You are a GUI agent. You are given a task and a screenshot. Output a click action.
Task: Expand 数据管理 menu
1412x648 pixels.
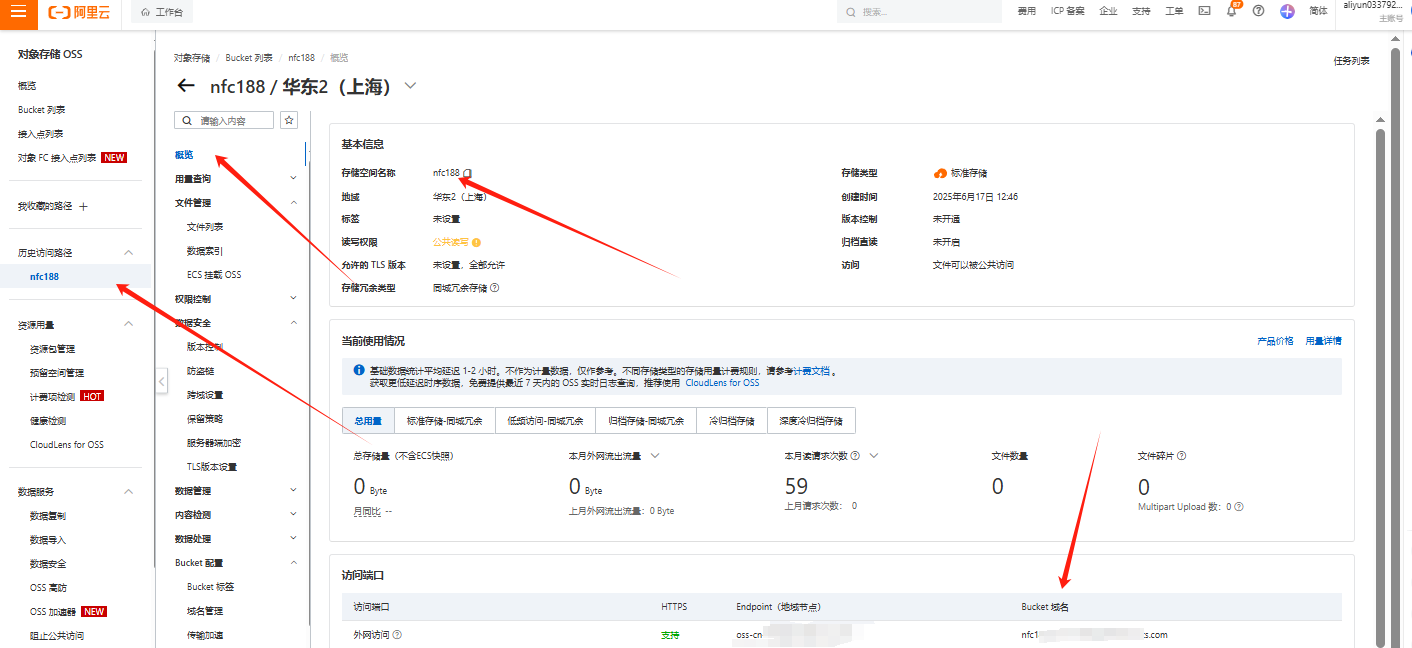(x=293, y=490)
